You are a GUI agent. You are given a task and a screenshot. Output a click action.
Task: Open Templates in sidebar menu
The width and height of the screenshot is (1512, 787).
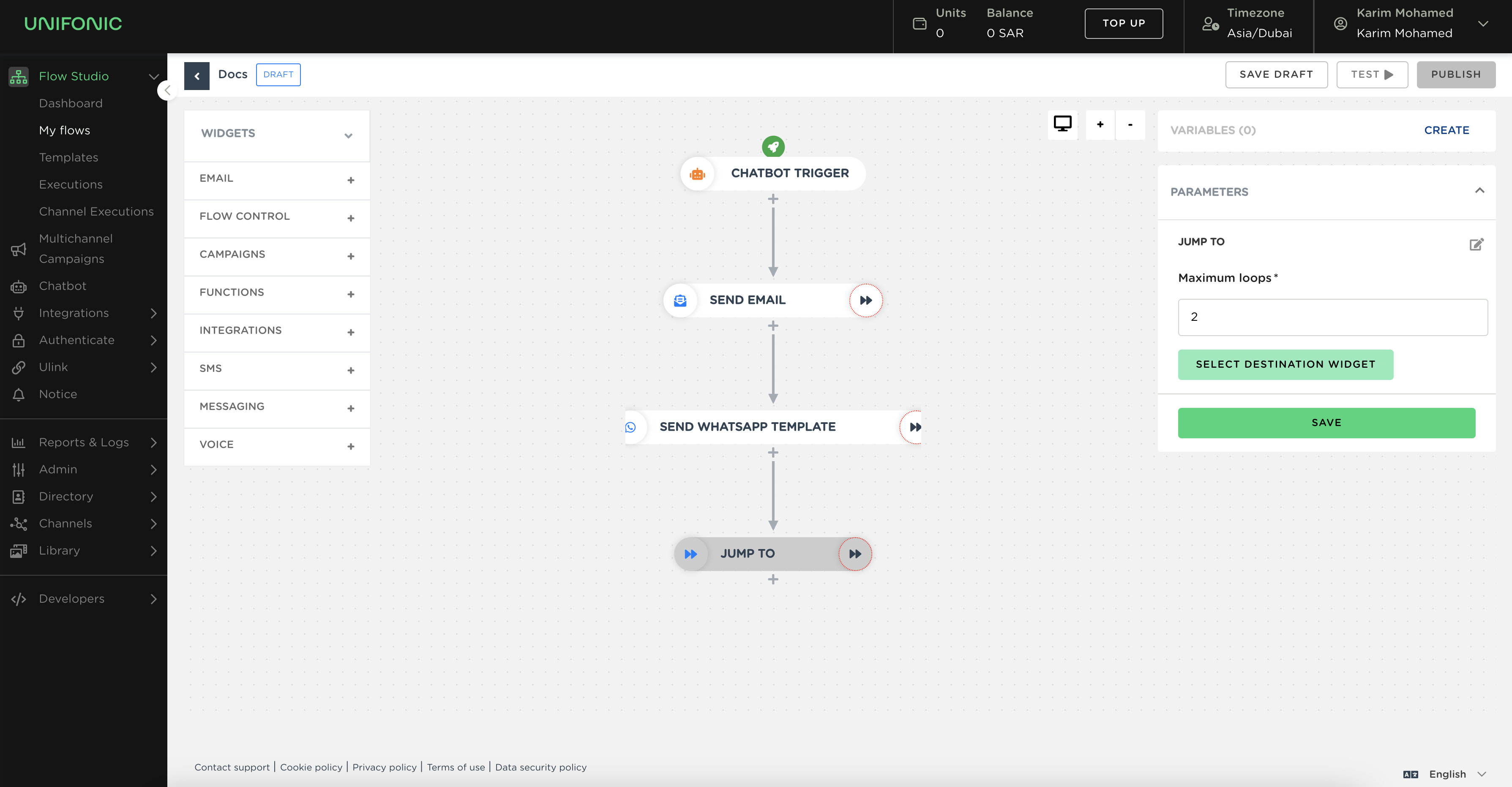(69, 157)
